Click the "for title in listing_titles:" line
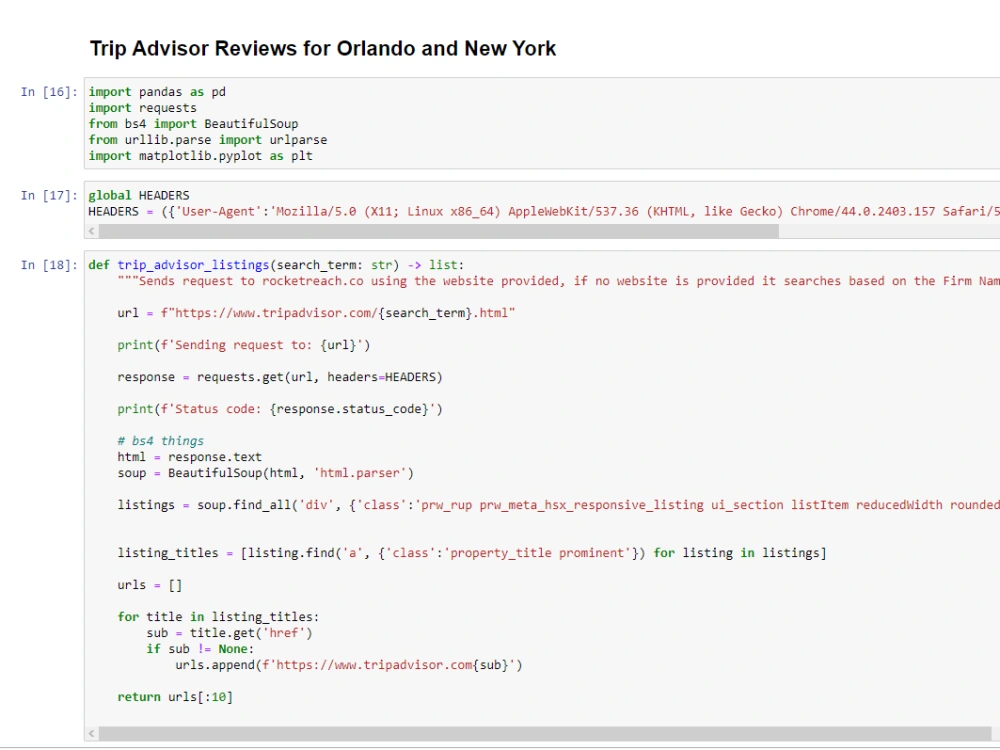Image resolution: width=1000 pixels, height=750 pixels. point(218,617)
